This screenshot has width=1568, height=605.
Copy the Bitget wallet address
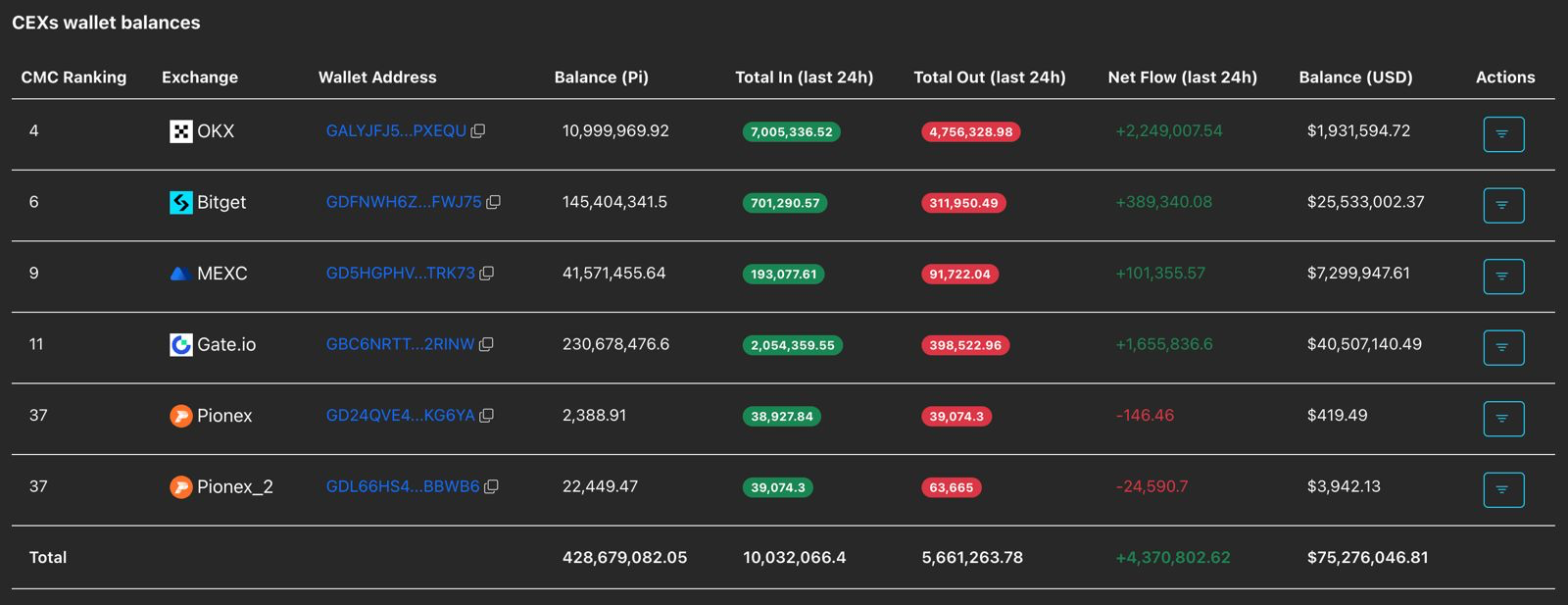pos(494,202)
